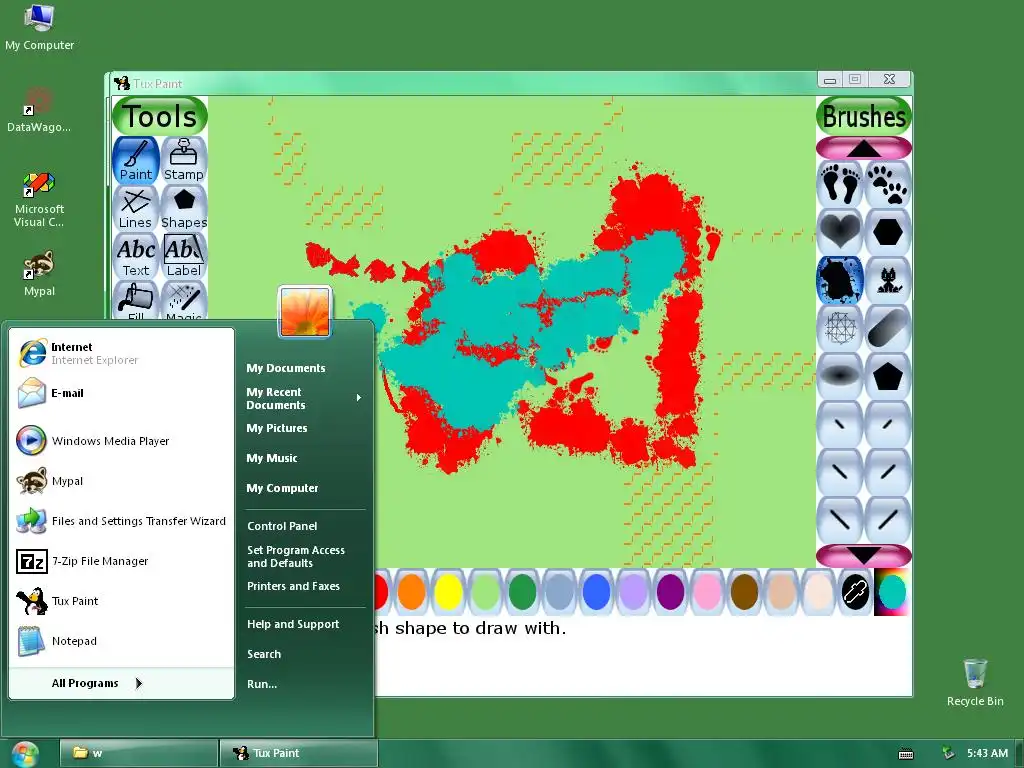Open the Mypal desktop shortcut
Image resolution: width=1024 pixels, height=768 pixels.
[x=39, y=274]
